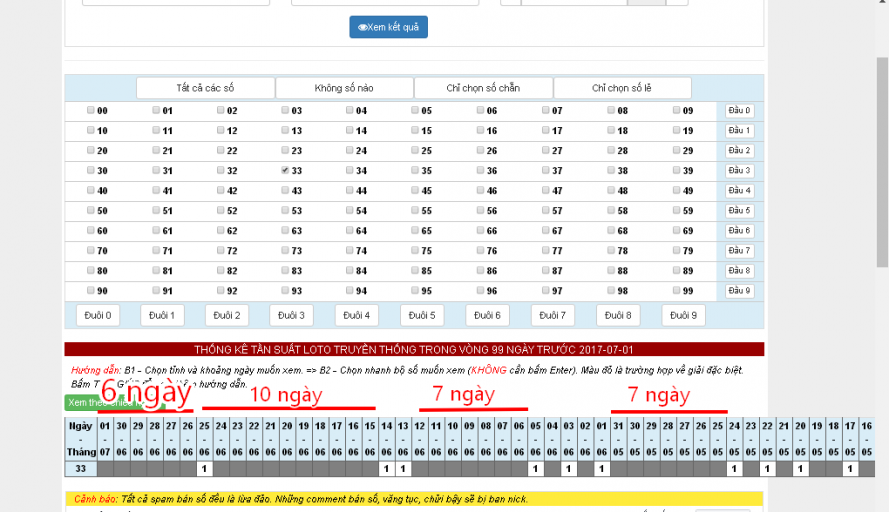889x512 pixels.
Task: Check the number 55 checkbox
Action: coord(416,211)
